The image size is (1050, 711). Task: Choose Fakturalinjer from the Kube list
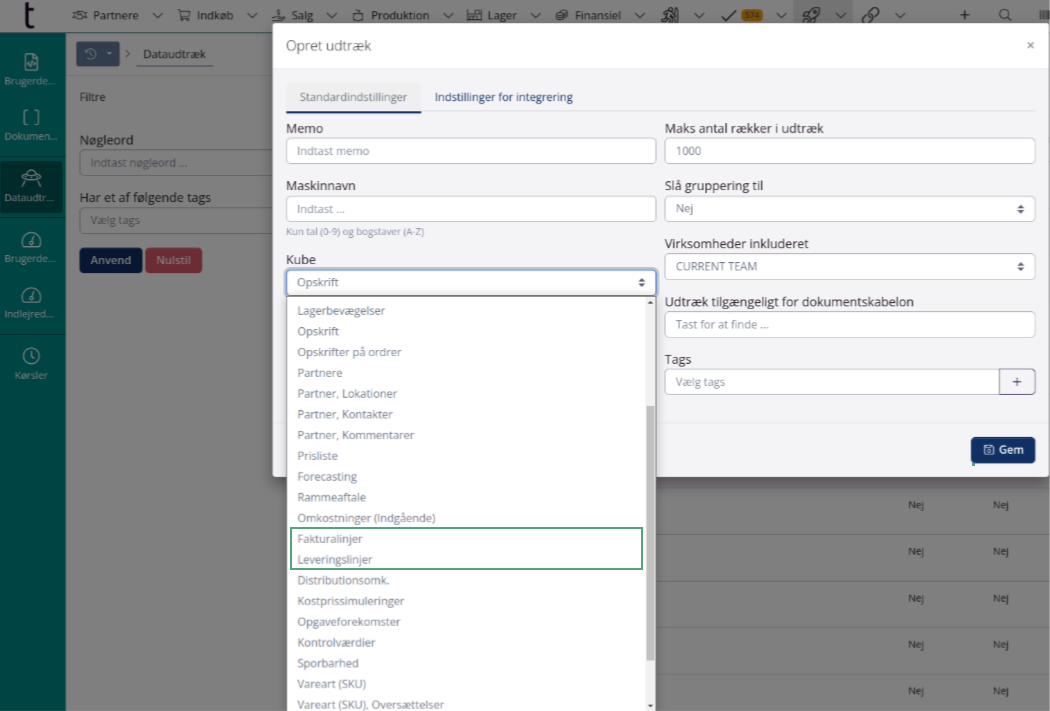tap(330, 539)
